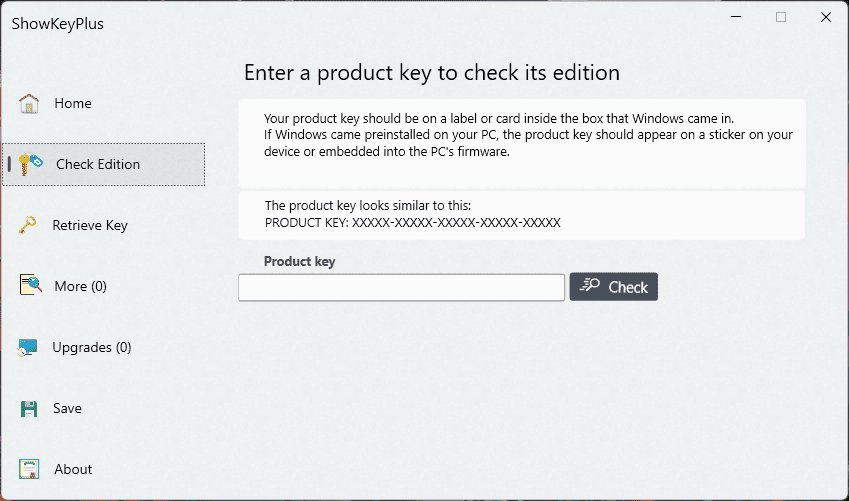This screenshot has height=501, width=849.
Task: Focus the Product key input field
Action: click(401, 288)
